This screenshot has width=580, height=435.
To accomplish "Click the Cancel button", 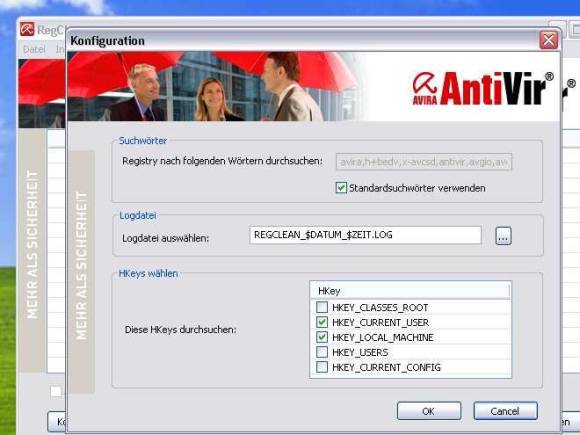I will pos(505,411).
